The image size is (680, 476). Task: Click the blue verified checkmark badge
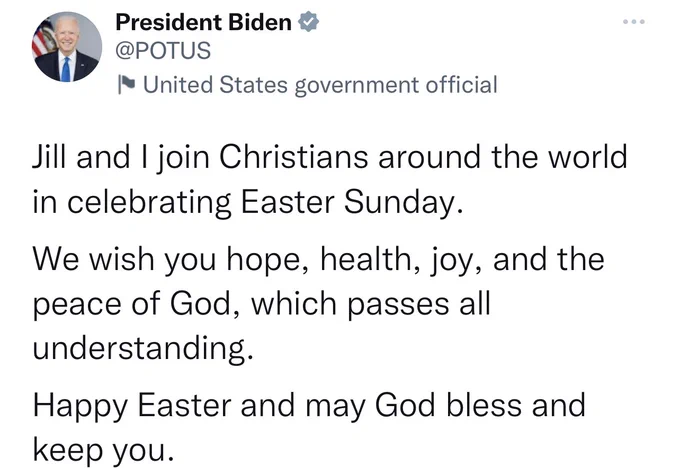click(308, 22)
